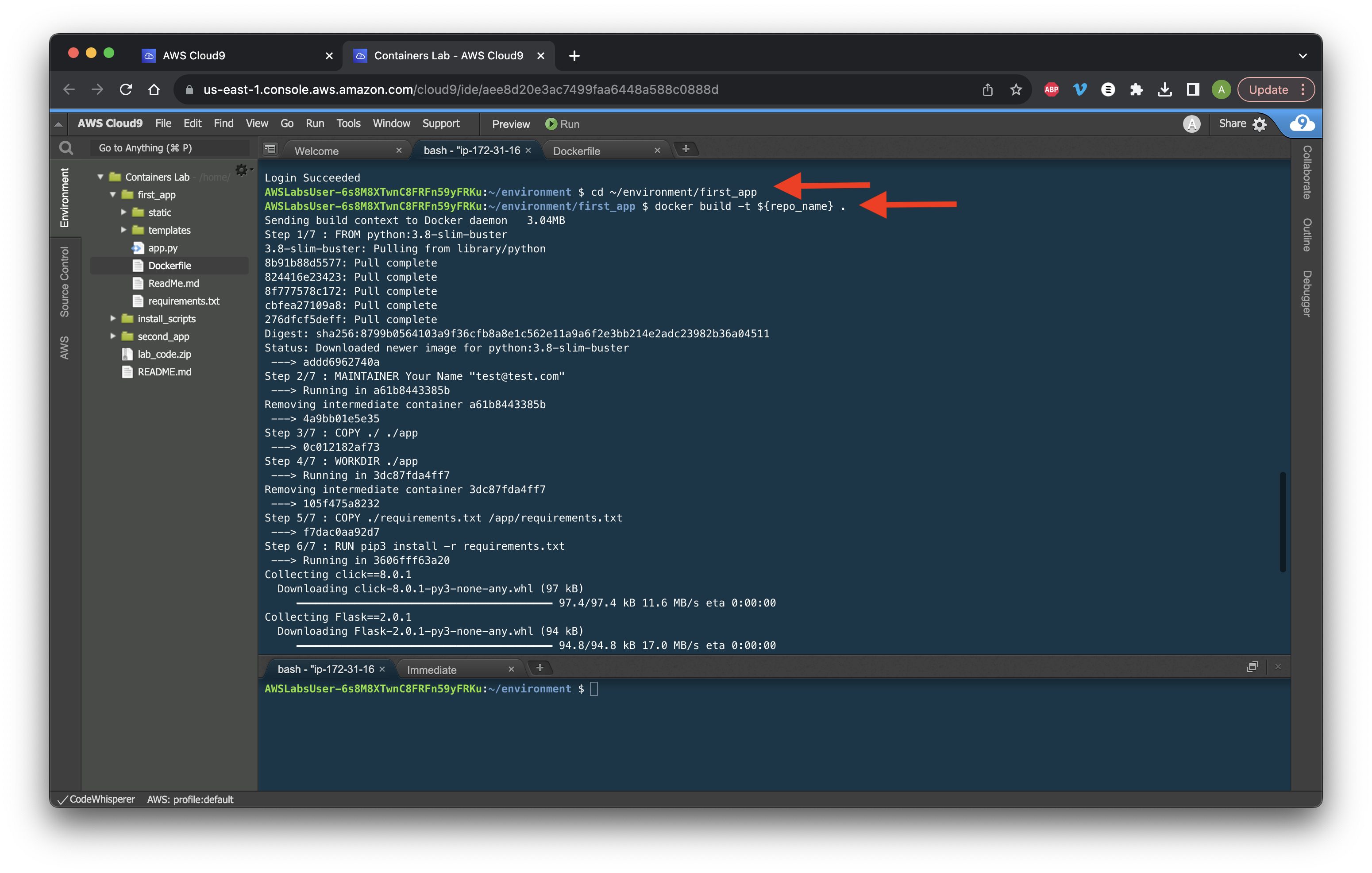Open the Edit menu
The image size is (1372, 873).
click(192, 123)
